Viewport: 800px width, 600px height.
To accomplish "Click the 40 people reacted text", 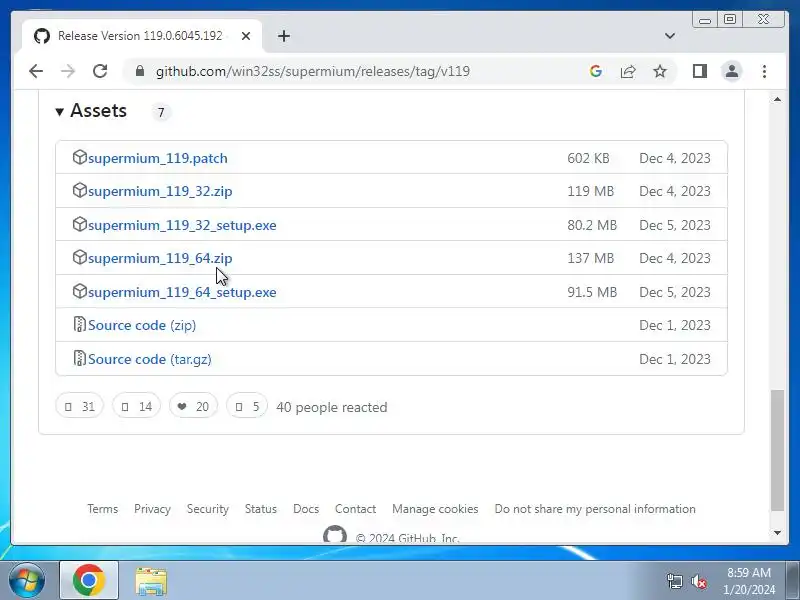I will [332, 407].
